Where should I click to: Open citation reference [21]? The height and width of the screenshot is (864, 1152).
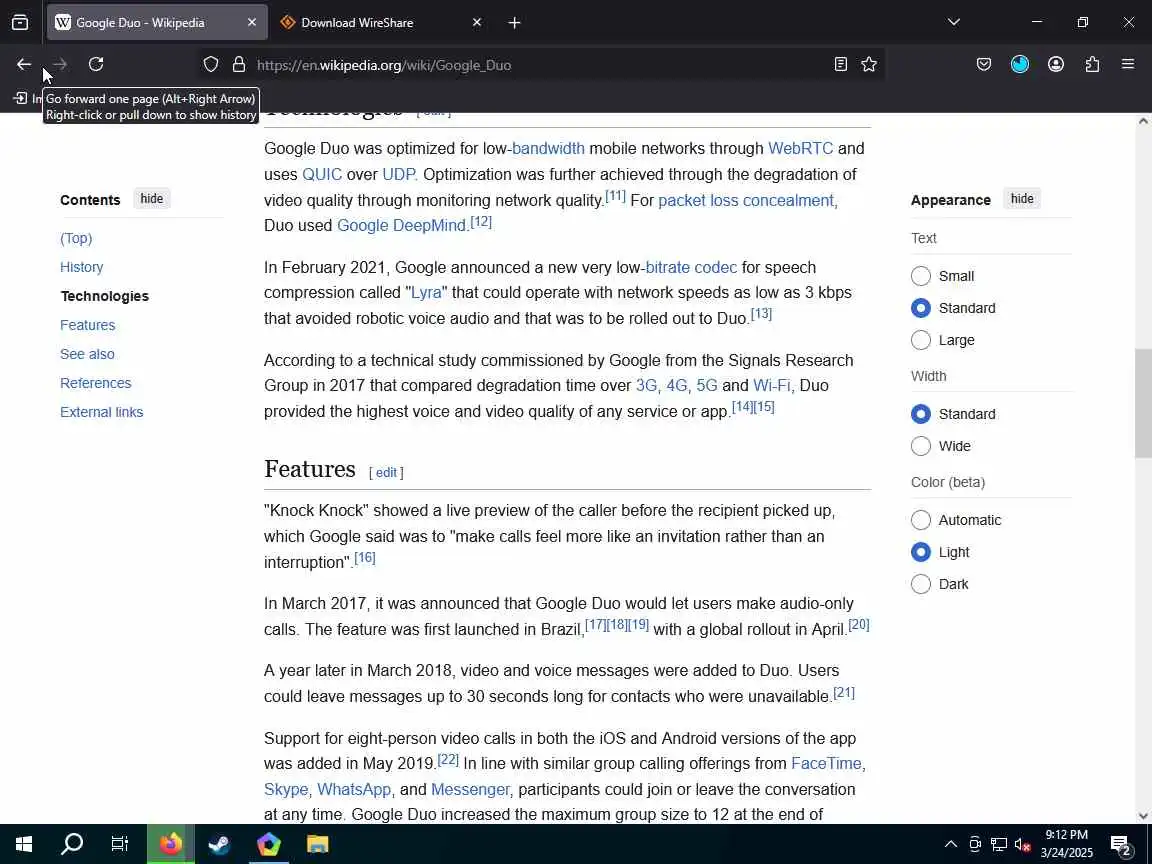point(843,692)
